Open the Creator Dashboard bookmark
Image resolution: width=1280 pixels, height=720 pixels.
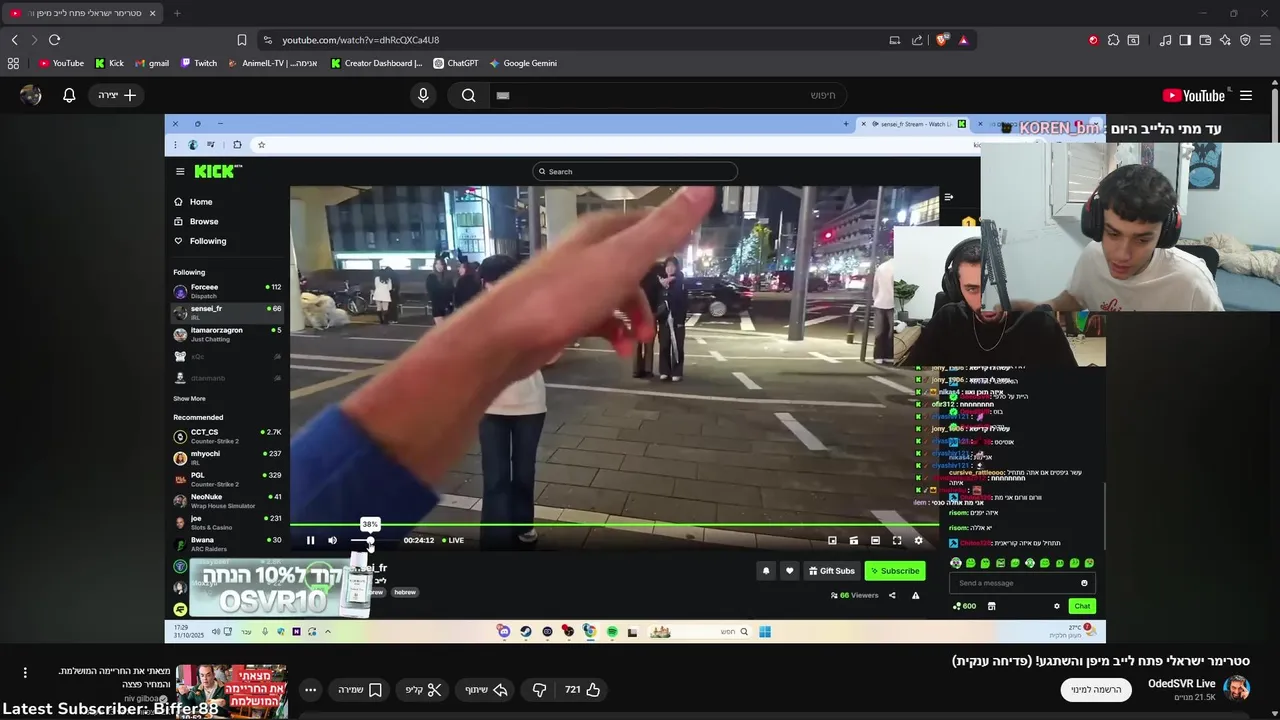pos(376,63)
